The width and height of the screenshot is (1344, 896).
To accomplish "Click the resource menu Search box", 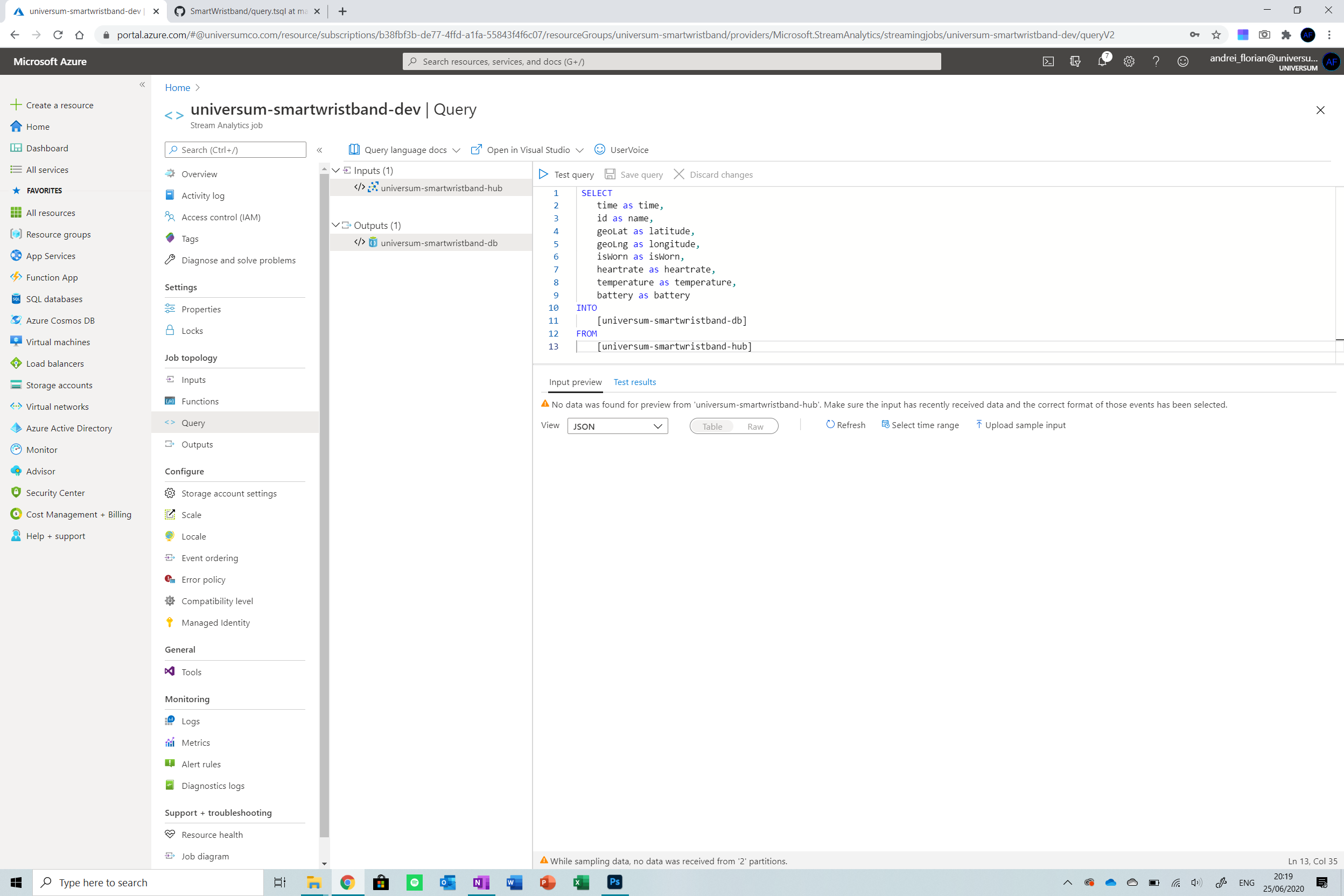I will [x=235, y=150].
